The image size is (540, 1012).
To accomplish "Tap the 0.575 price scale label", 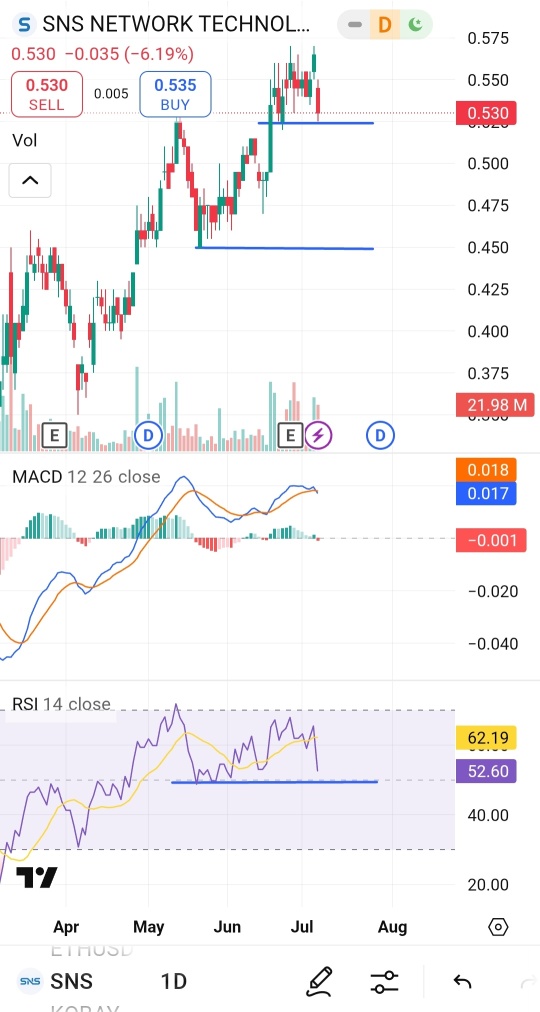I will (x=488, y=38).
